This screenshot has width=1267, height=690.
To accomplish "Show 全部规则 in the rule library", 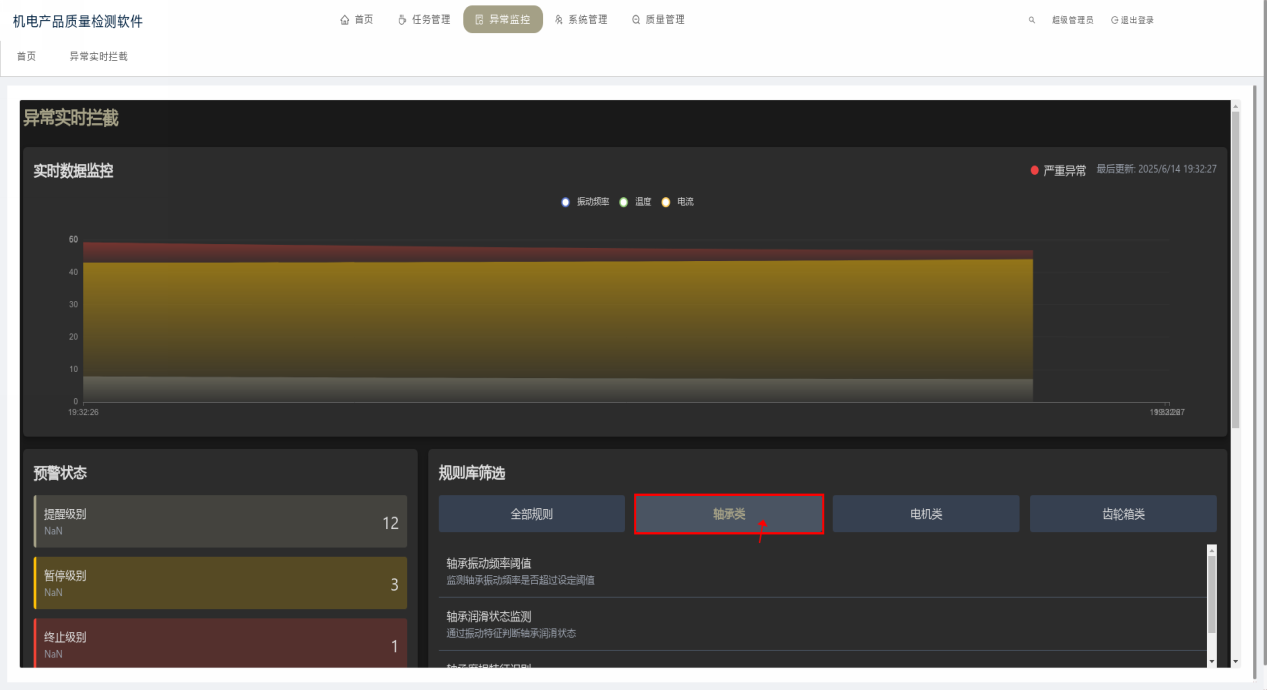I will pyautogui.click(x=531, y=514).
